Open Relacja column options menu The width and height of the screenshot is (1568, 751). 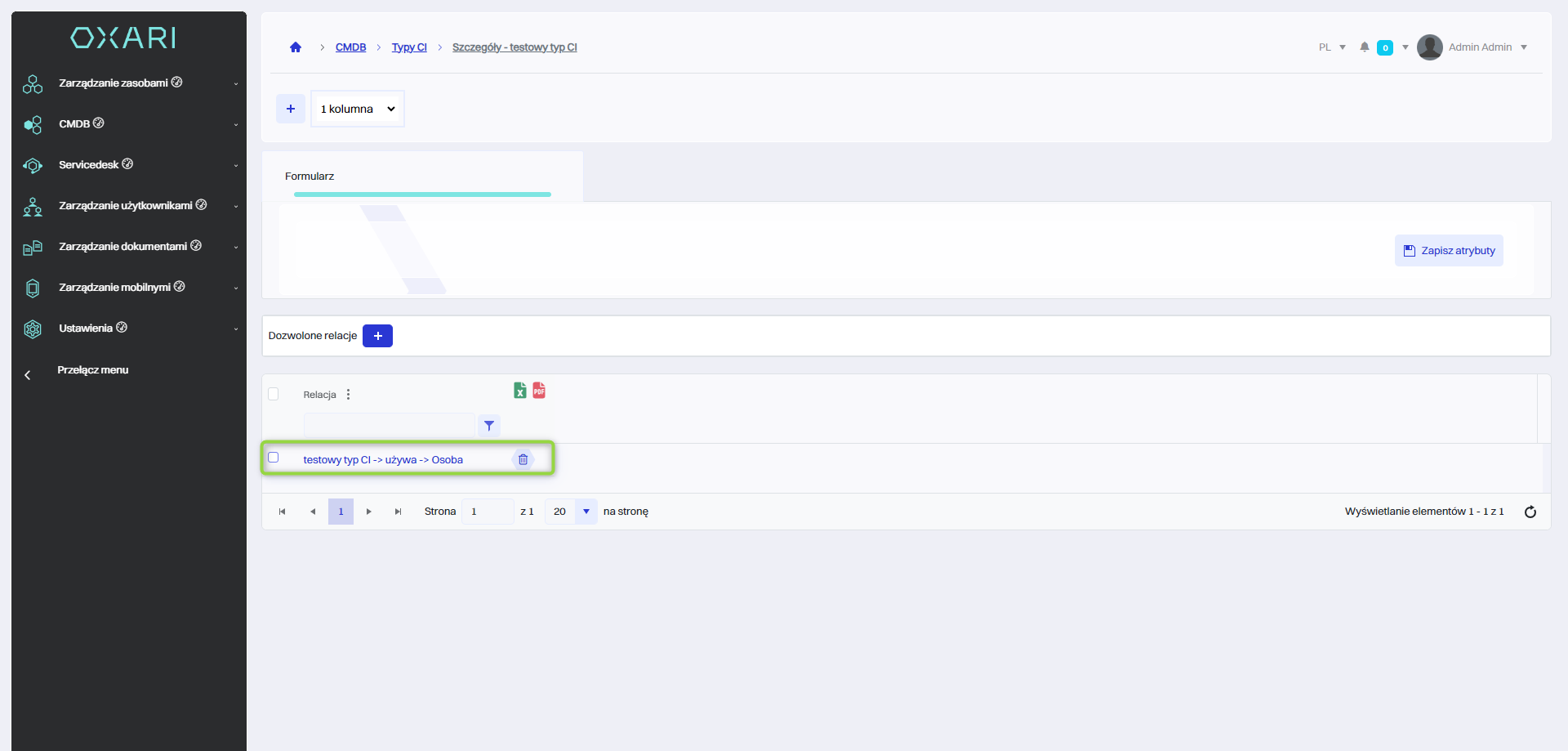click(349, 395)
